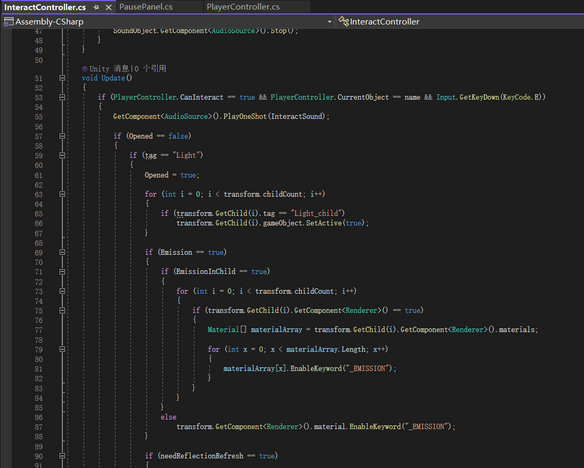The height and width of the screenshot is (468, 584).
Task: Click 'Material[]' type on line 77
Action: (x=227, y=329)
